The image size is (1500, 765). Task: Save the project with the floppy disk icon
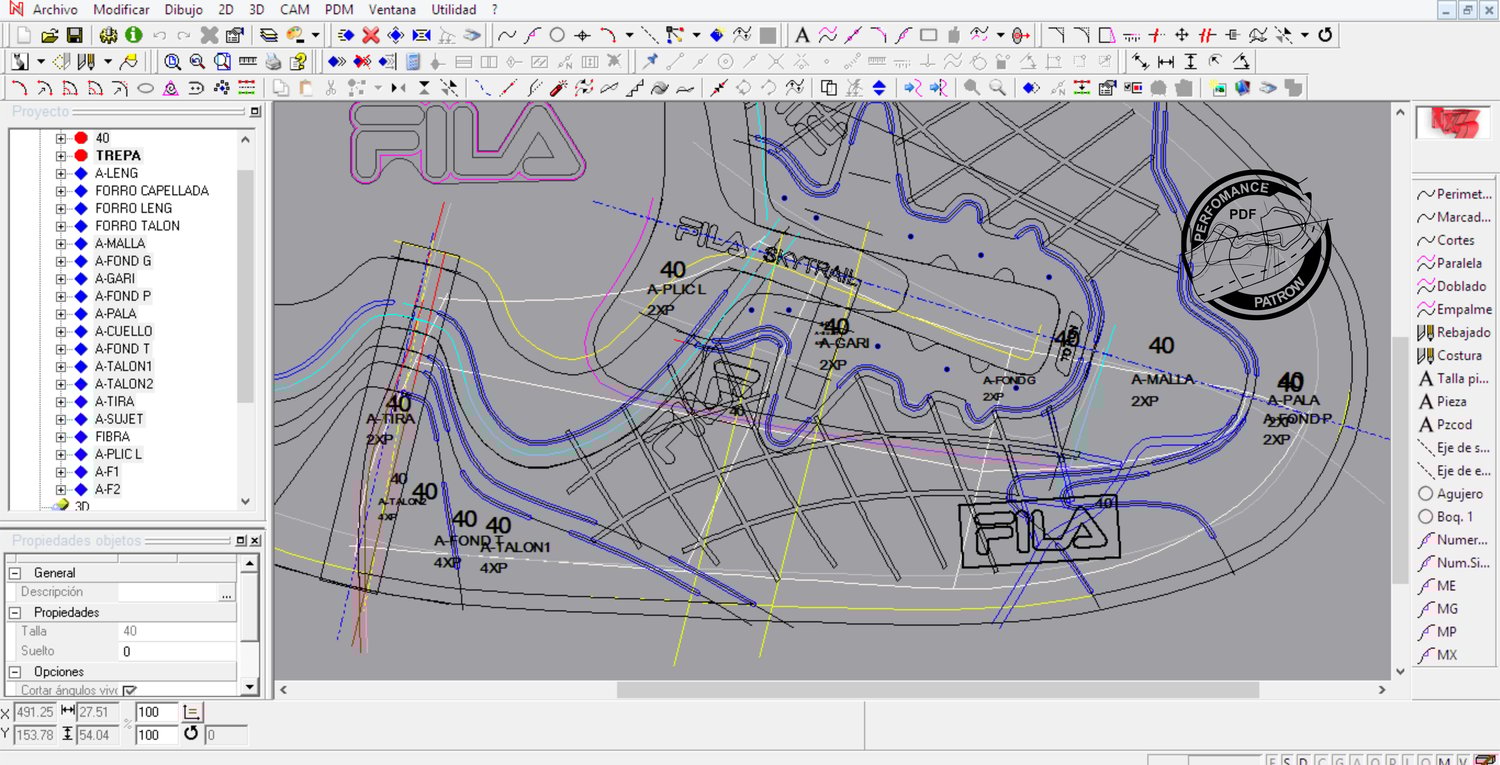tap(74, 35)
